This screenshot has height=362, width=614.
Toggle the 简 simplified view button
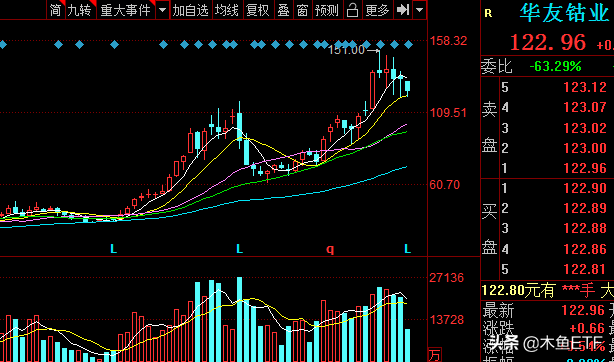[56, 10]
